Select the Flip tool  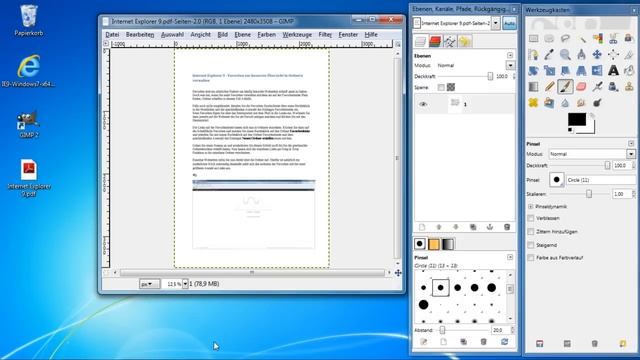(x=597, y=71)
